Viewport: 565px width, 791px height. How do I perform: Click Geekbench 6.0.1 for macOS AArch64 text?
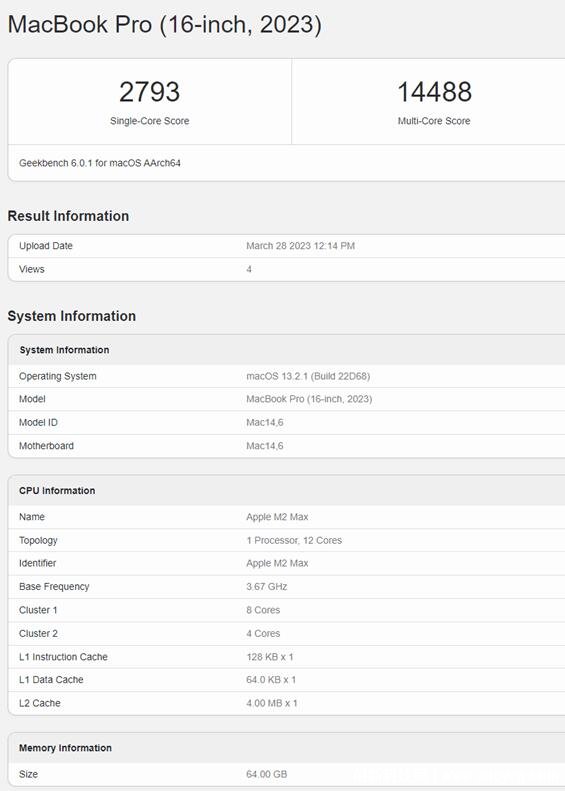(100, 163)
